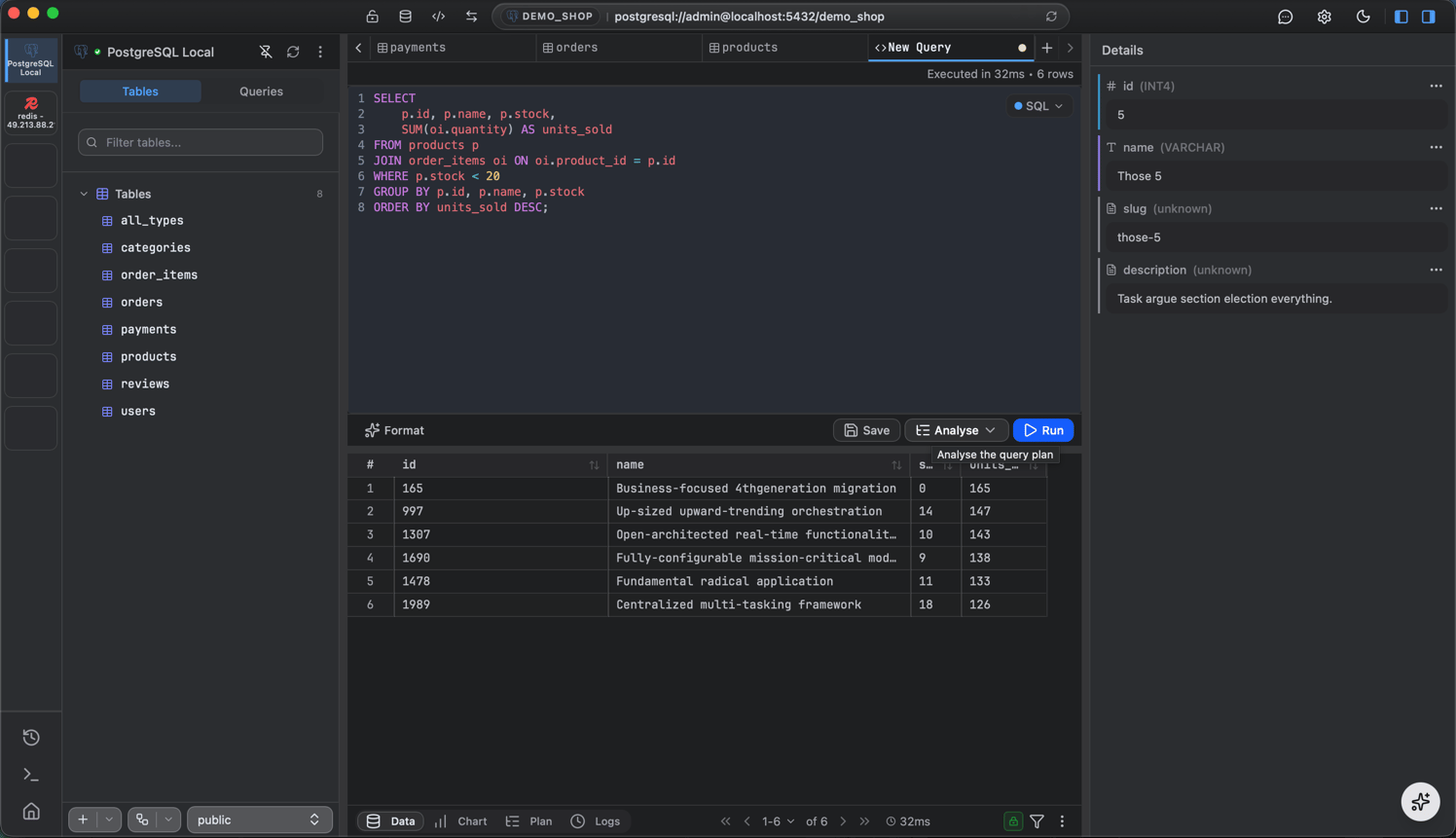The image size is (1456, 838).
Task: Switch to Data view
Action: click(390, 821)
